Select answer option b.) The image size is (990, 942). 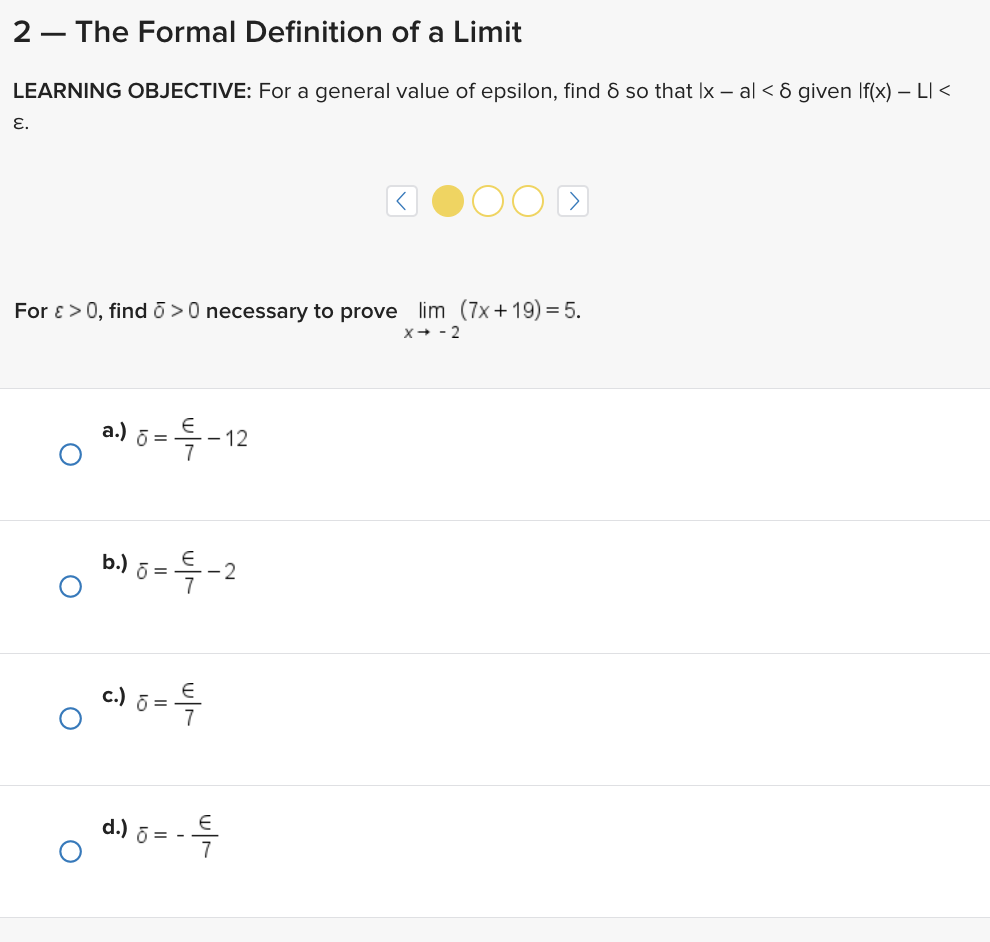70,586
